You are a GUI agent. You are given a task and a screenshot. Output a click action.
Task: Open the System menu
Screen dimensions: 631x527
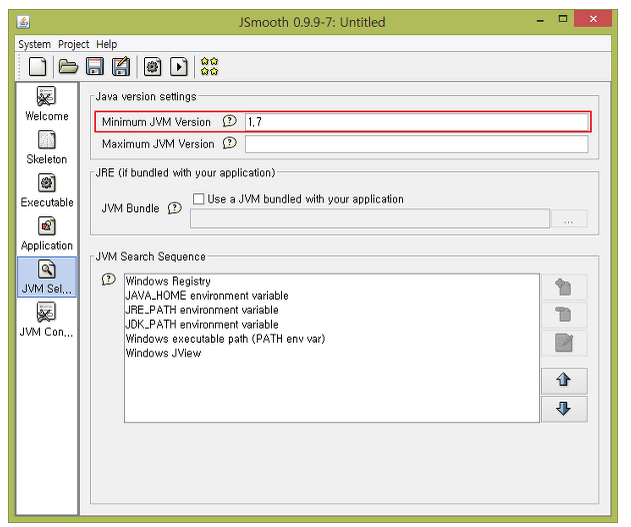(x=34, y=44)
